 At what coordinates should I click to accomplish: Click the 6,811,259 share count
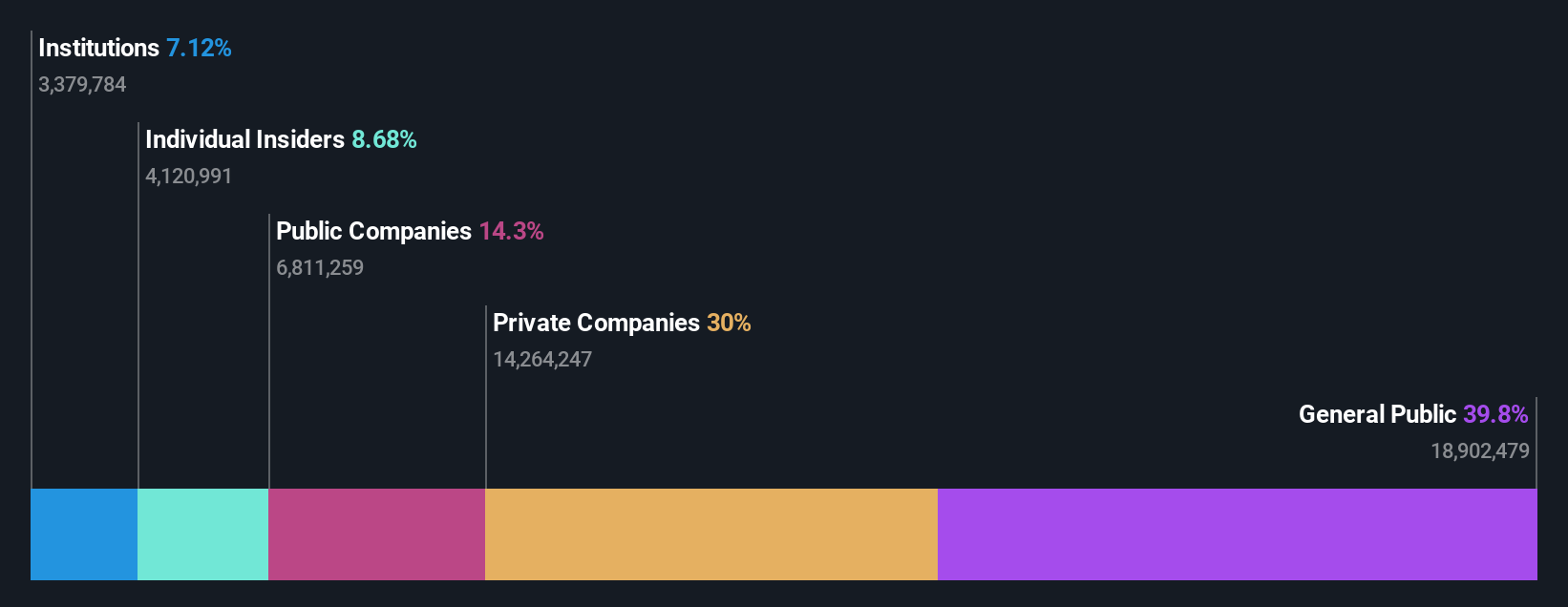coord(320,268)
